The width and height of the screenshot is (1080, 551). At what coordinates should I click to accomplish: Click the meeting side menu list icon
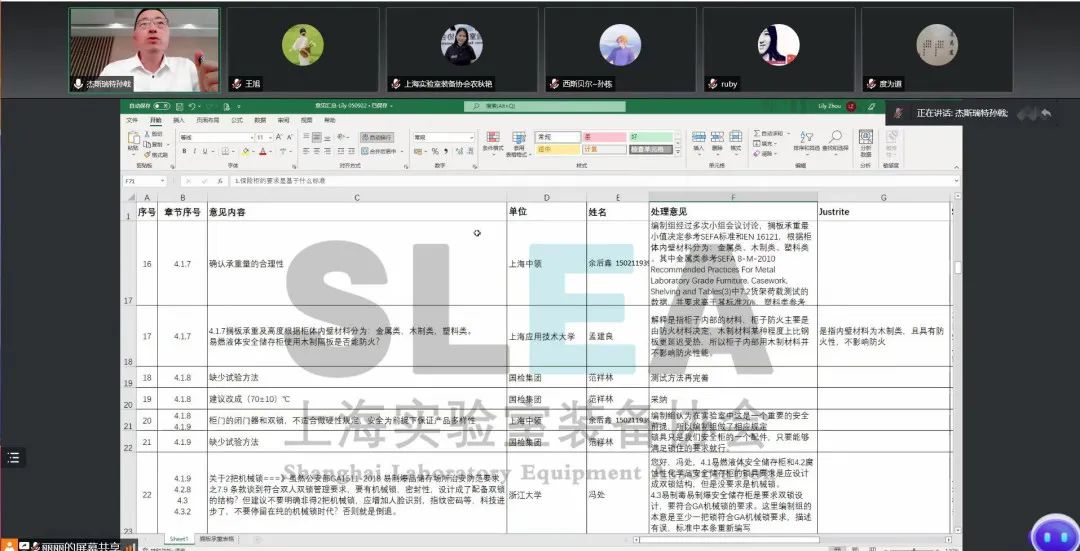click(x=13, y=458)
